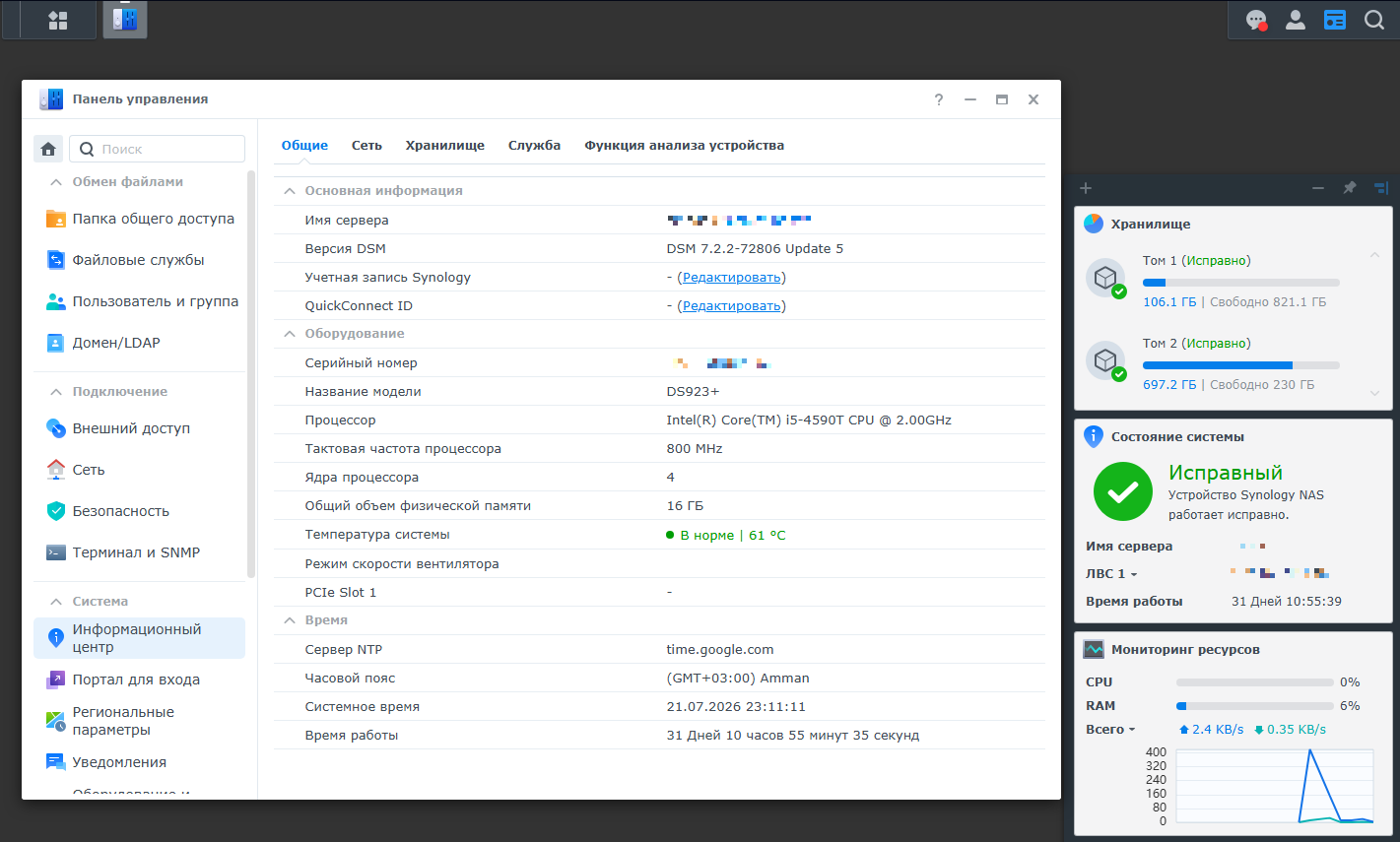Screen dimensions: 1400x842
Task: Click the DSM 7.2.2-72806 Update 5 value
Action: pos(755,249)
